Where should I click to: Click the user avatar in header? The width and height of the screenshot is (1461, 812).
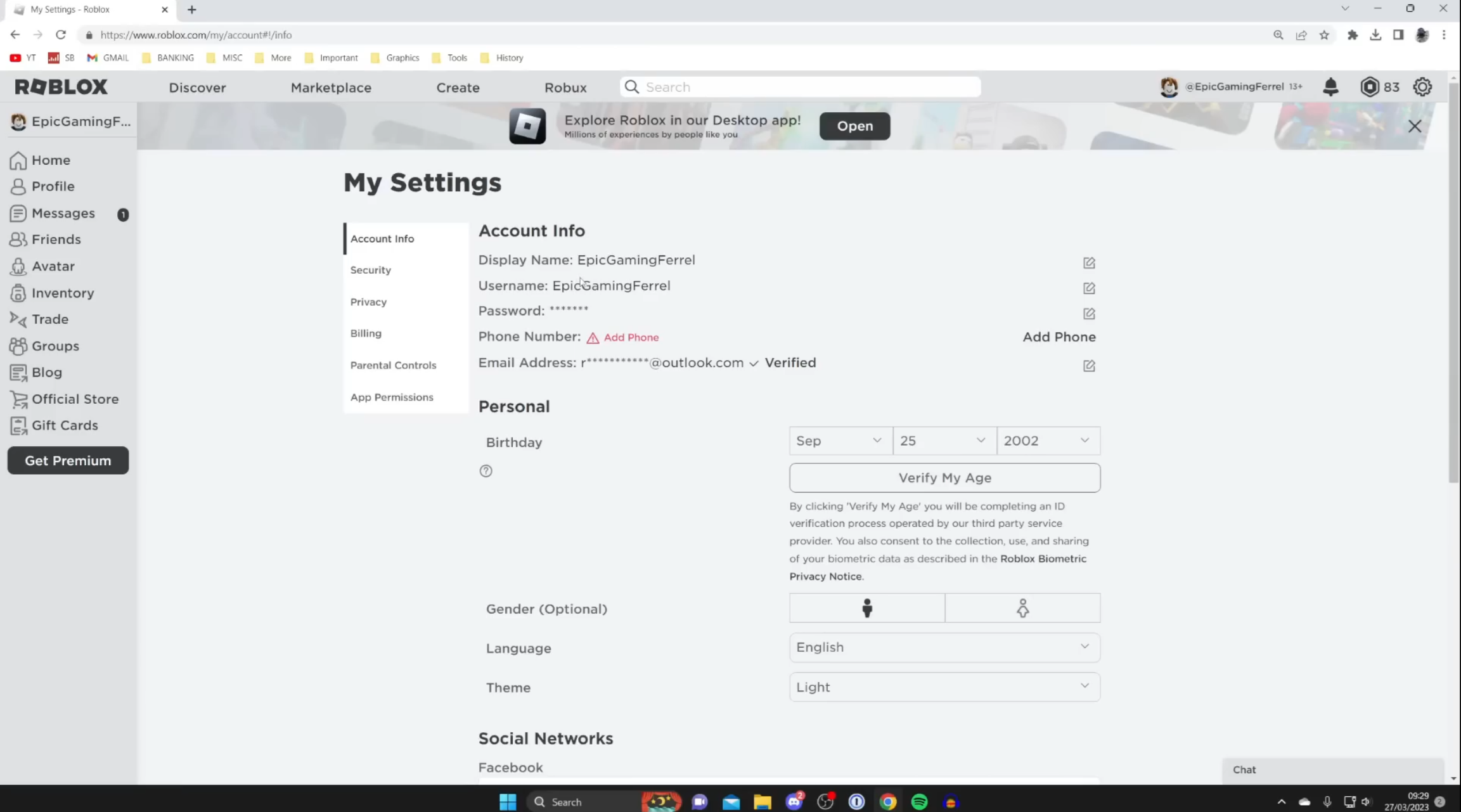1169,87
